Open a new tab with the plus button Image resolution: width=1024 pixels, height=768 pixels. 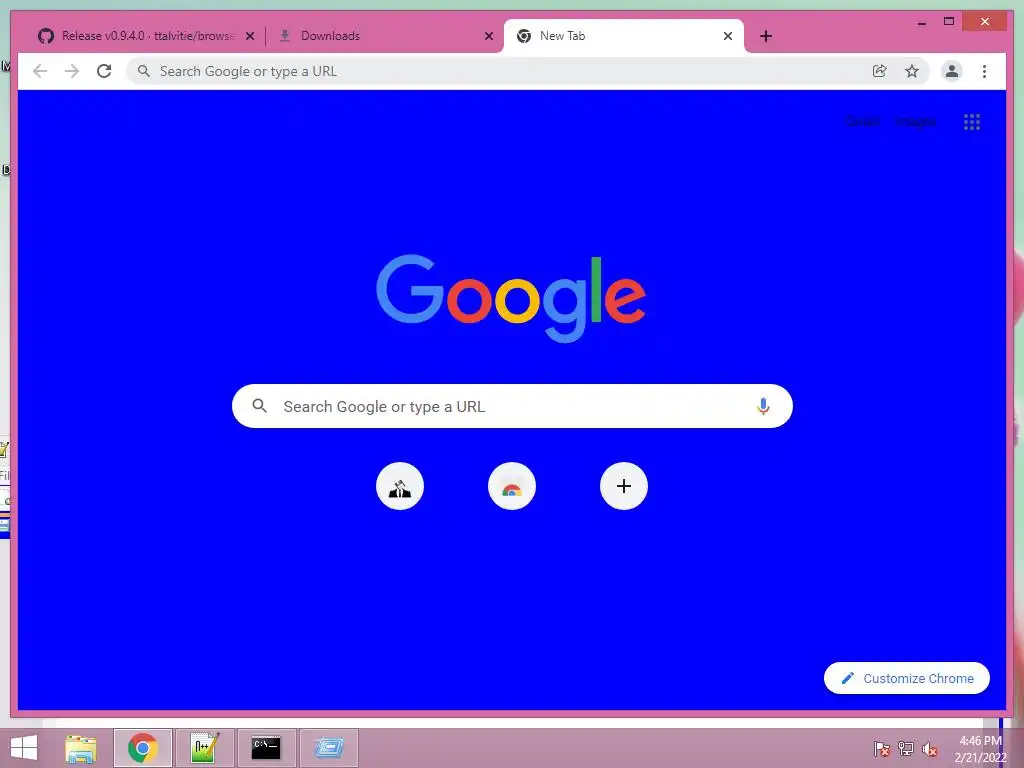[x=766, y=36]
